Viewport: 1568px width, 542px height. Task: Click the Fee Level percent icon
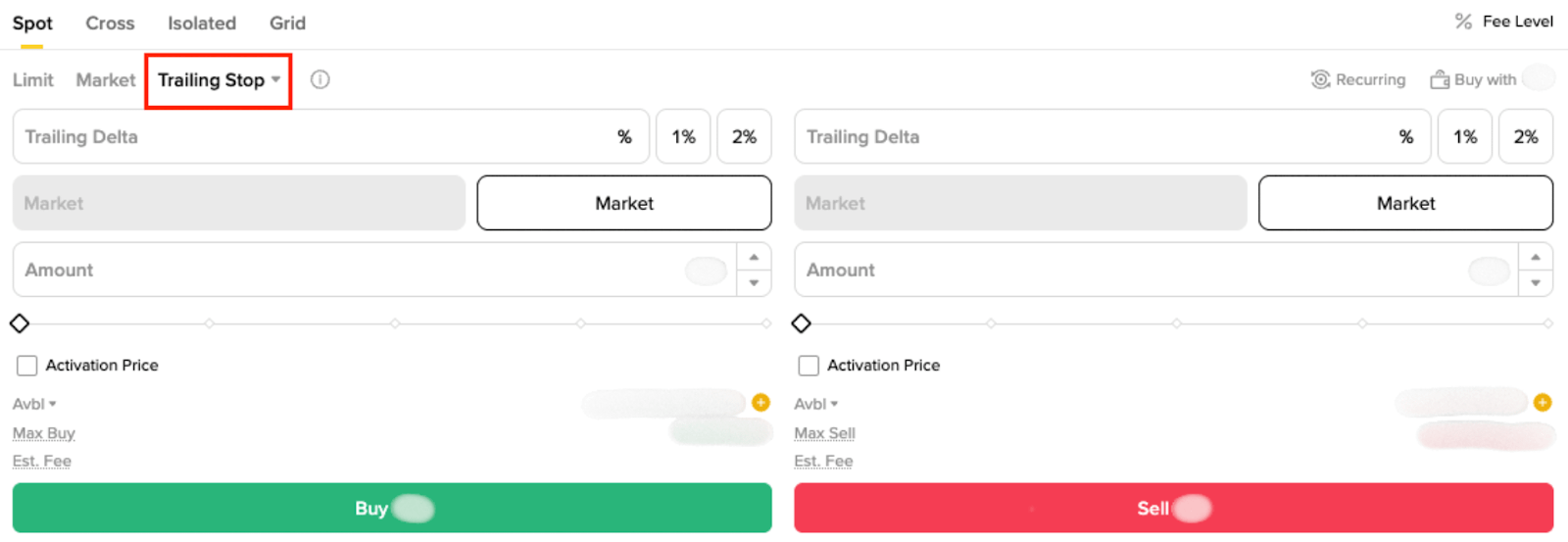(x=1463, y=22)
